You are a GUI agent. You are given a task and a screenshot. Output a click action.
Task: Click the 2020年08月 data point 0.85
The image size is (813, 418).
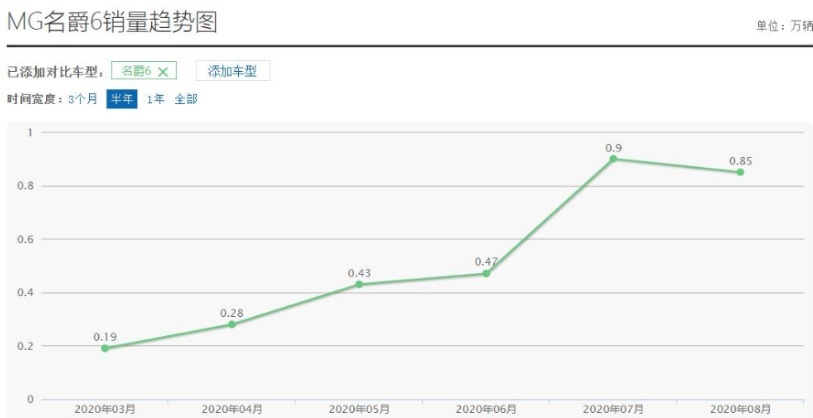click(740, 172)
